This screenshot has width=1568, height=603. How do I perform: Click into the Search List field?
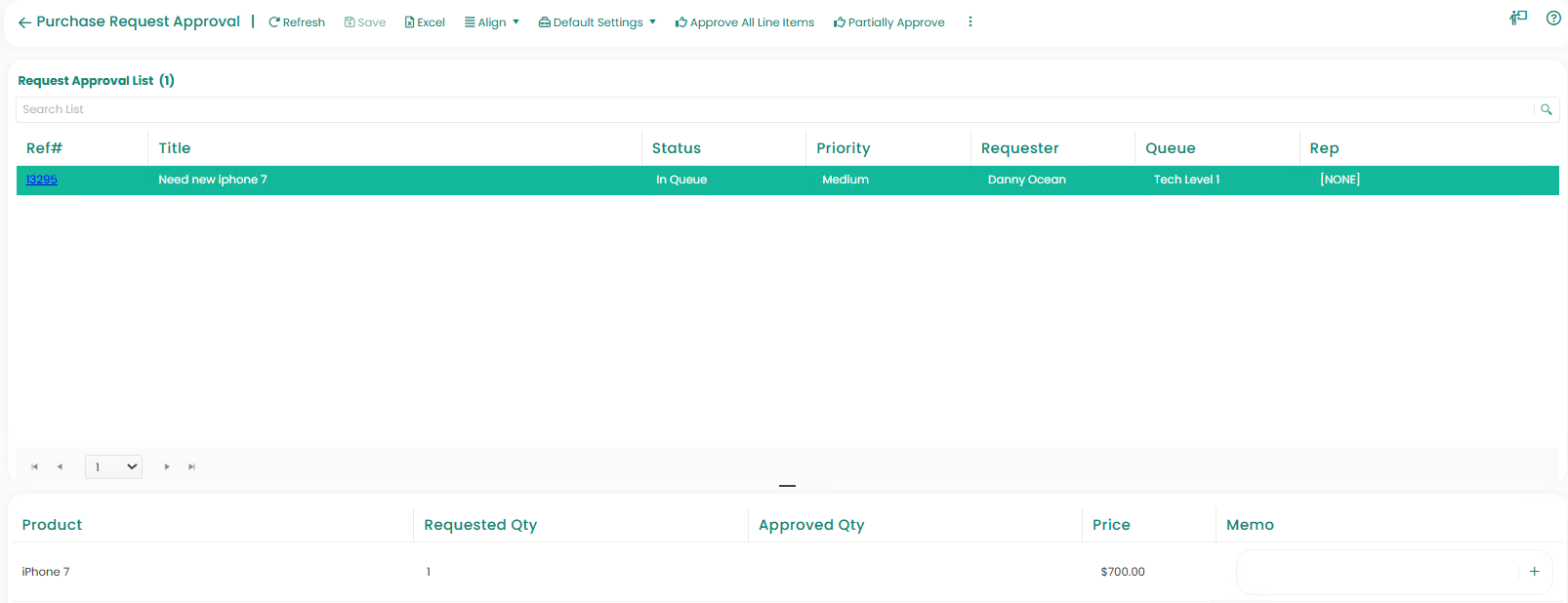[x=771, y=109]
